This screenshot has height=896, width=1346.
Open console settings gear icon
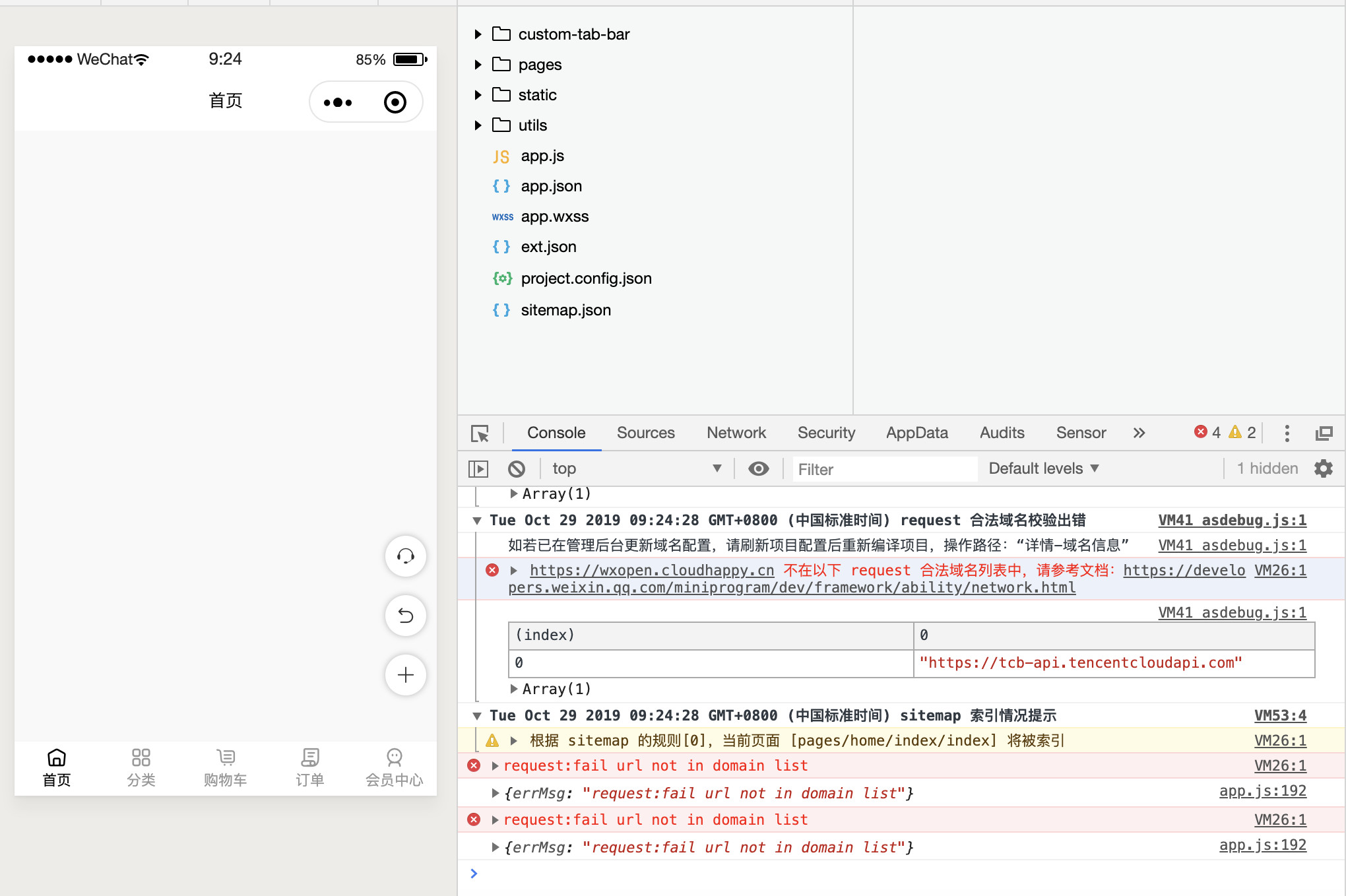pos(1323,468)
